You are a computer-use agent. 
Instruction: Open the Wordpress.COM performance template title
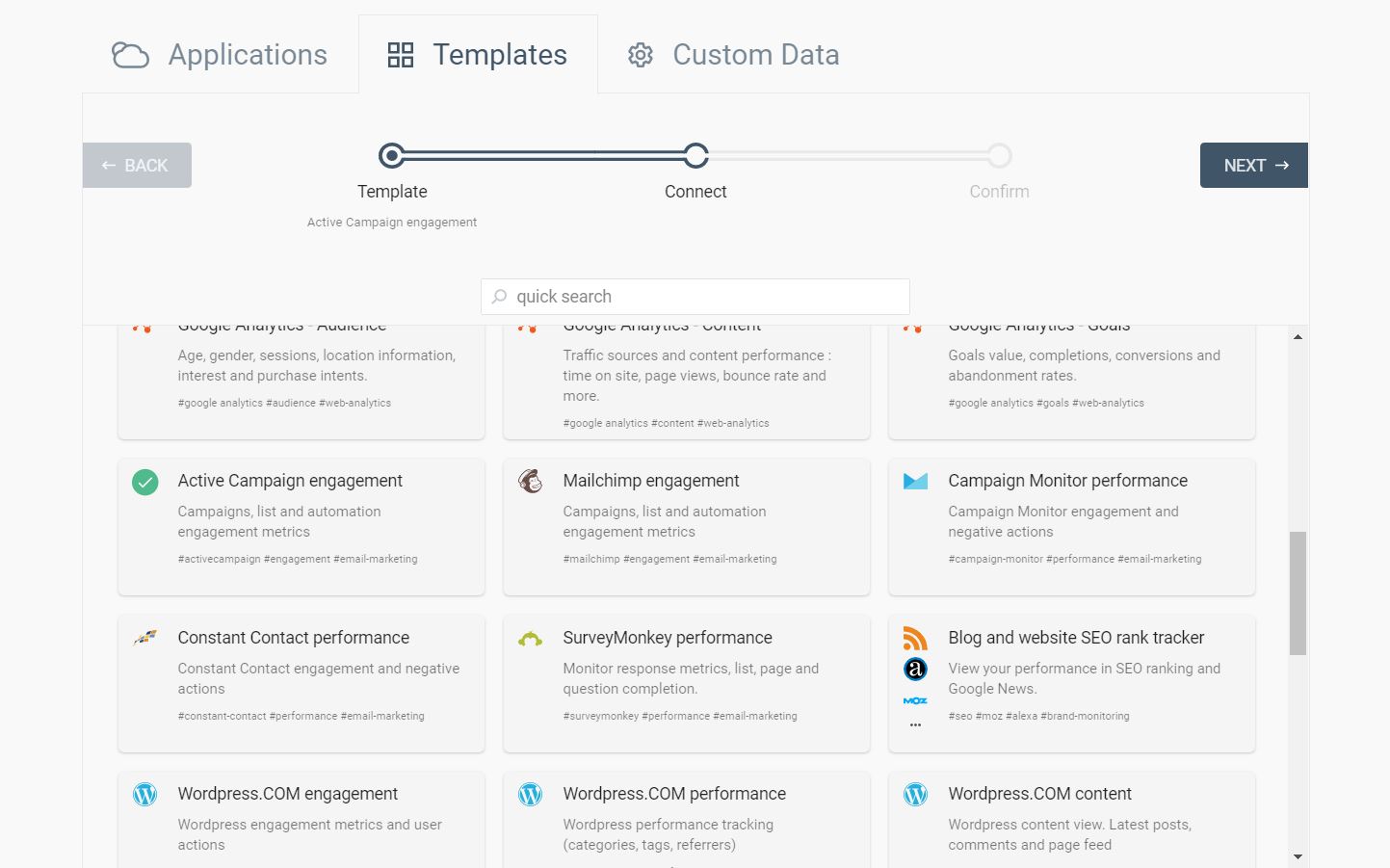coord(674,794)
